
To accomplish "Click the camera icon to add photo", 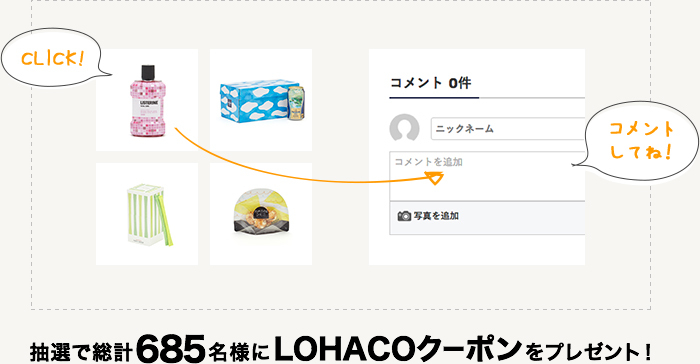I will click(x=404, y=216).
